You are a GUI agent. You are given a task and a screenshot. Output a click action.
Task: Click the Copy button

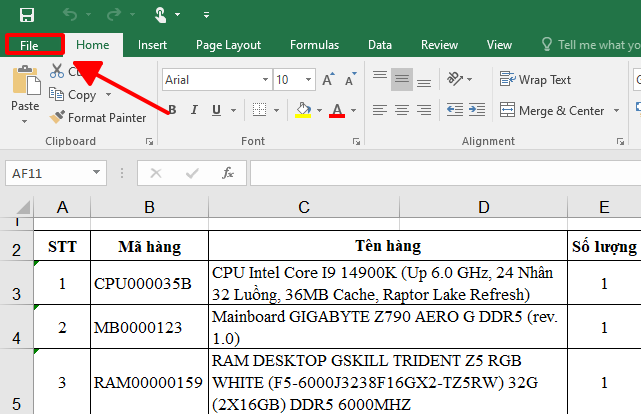[73, 95]
